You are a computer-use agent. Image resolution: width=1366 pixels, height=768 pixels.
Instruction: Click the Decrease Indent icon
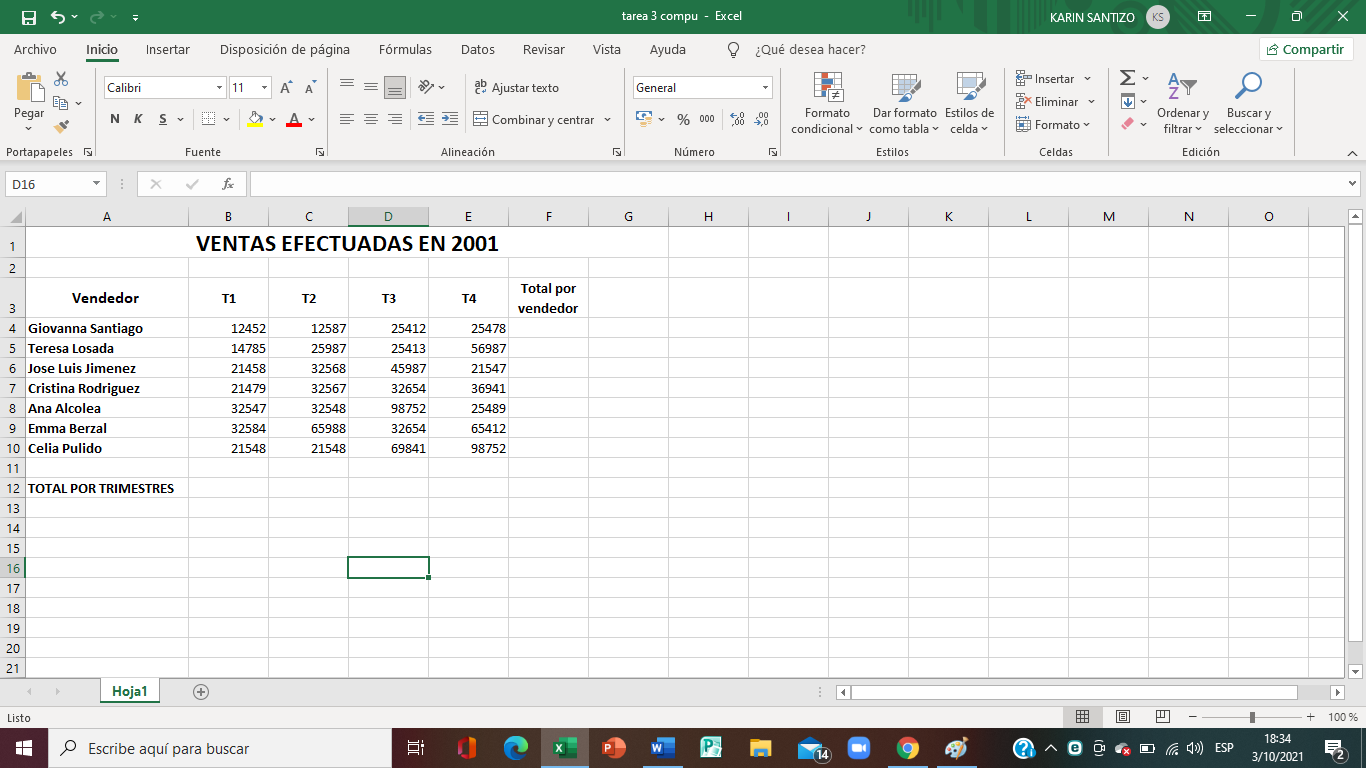click(x=426, y=119)
